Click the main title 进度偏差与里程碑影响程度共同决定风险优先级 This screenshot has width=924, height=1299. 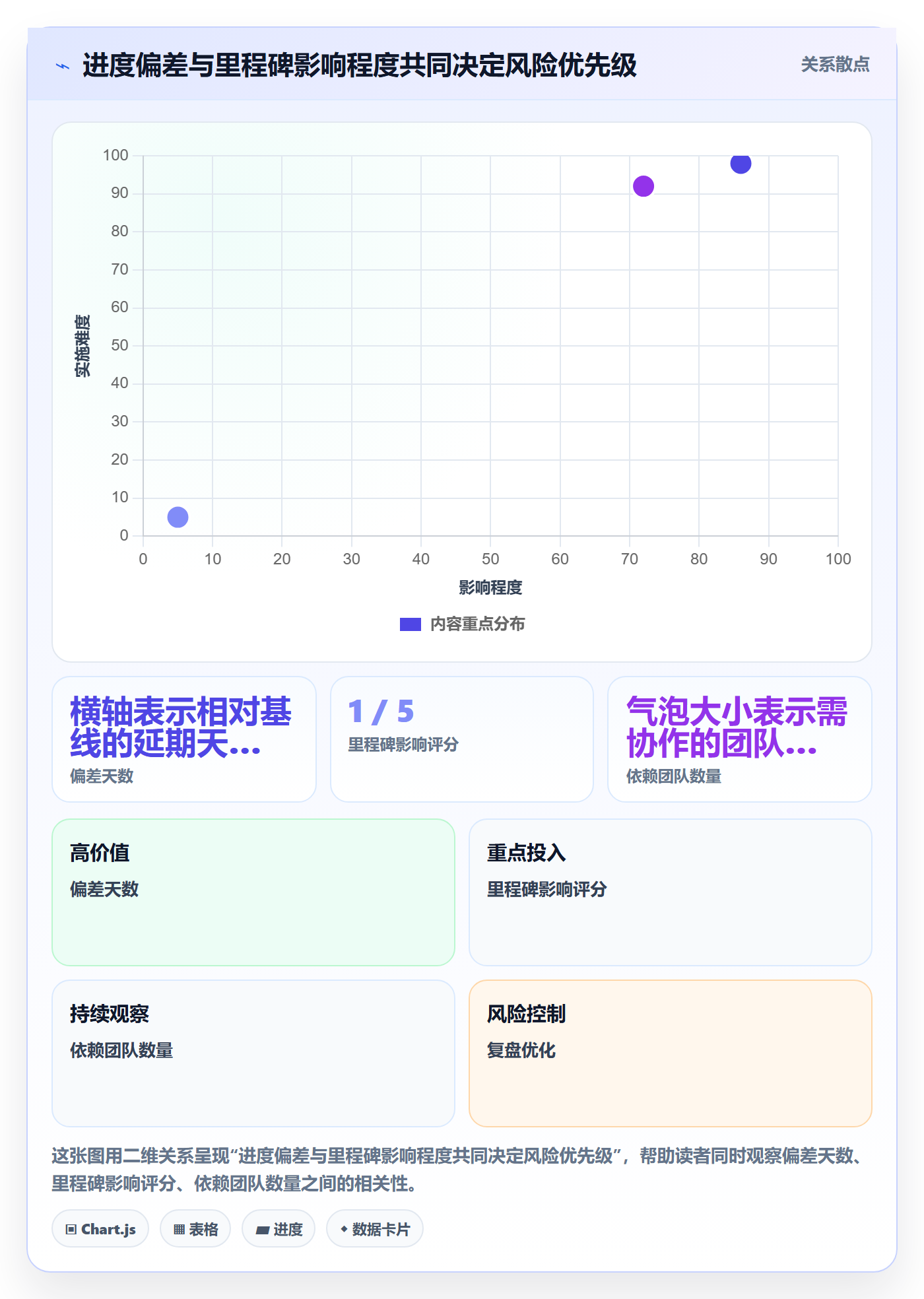coord(360,65)
